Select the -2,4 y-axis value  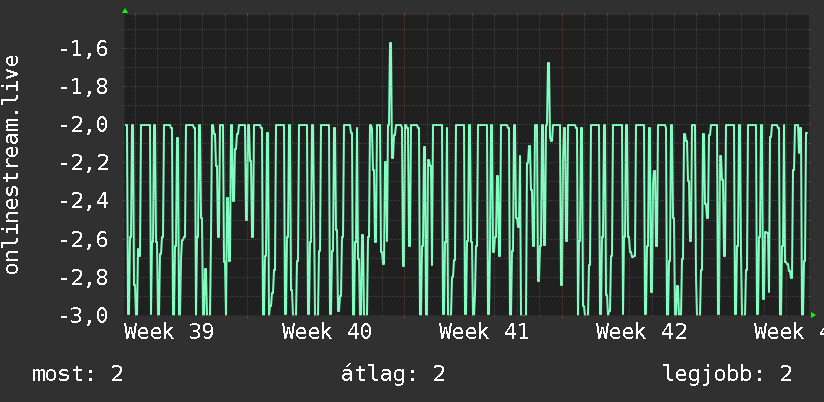pyautogui.click(x=84, y=201)
